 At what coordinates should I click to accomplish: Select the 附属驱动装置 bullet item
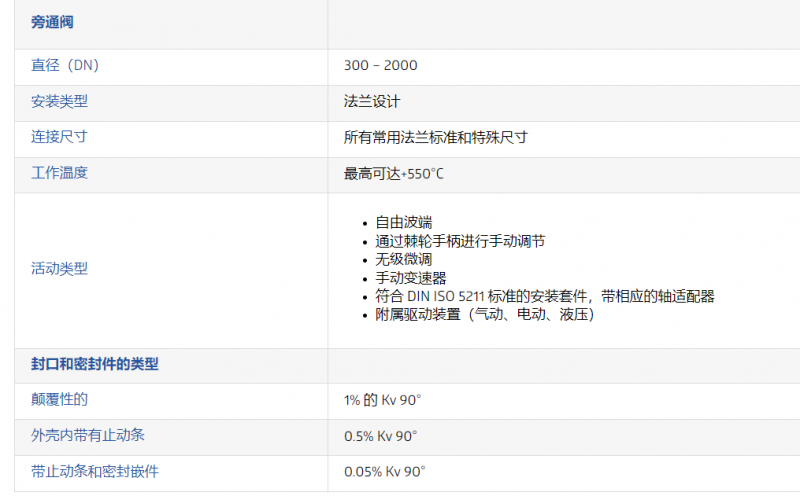(x=484, y=314)
